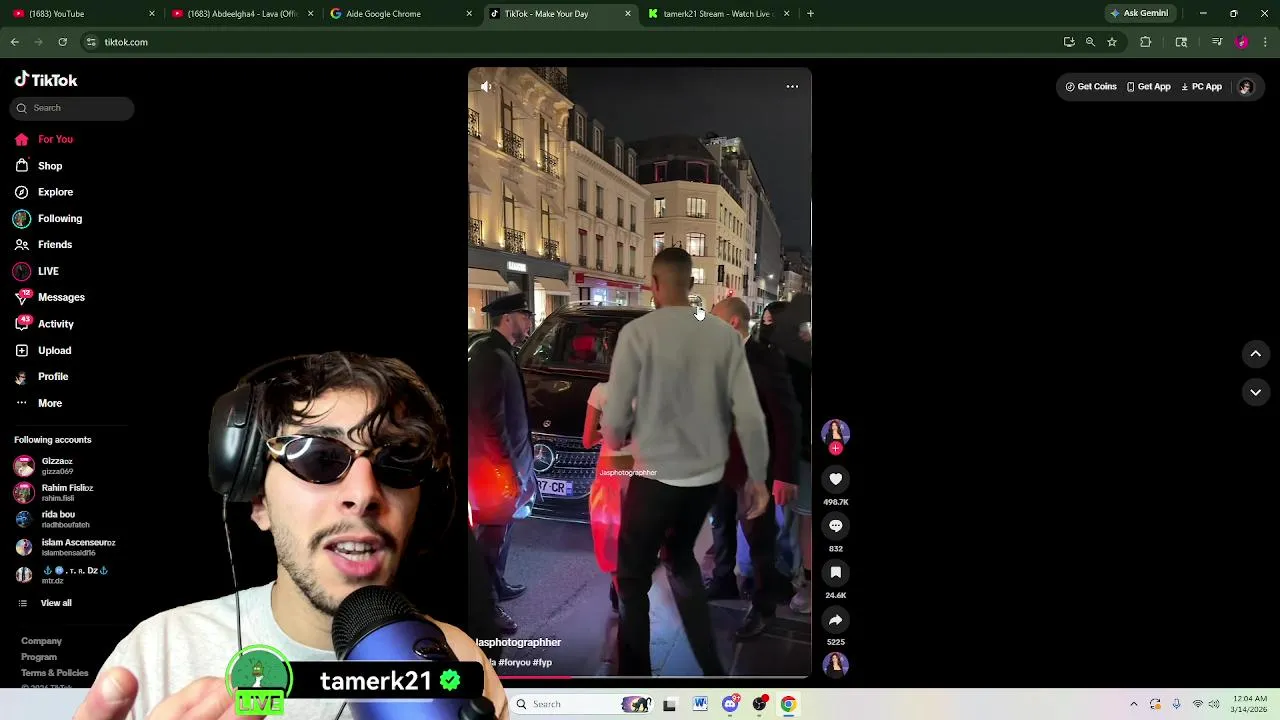
Task: Click the Ask Gemini button
Action: coord(1139,13)
